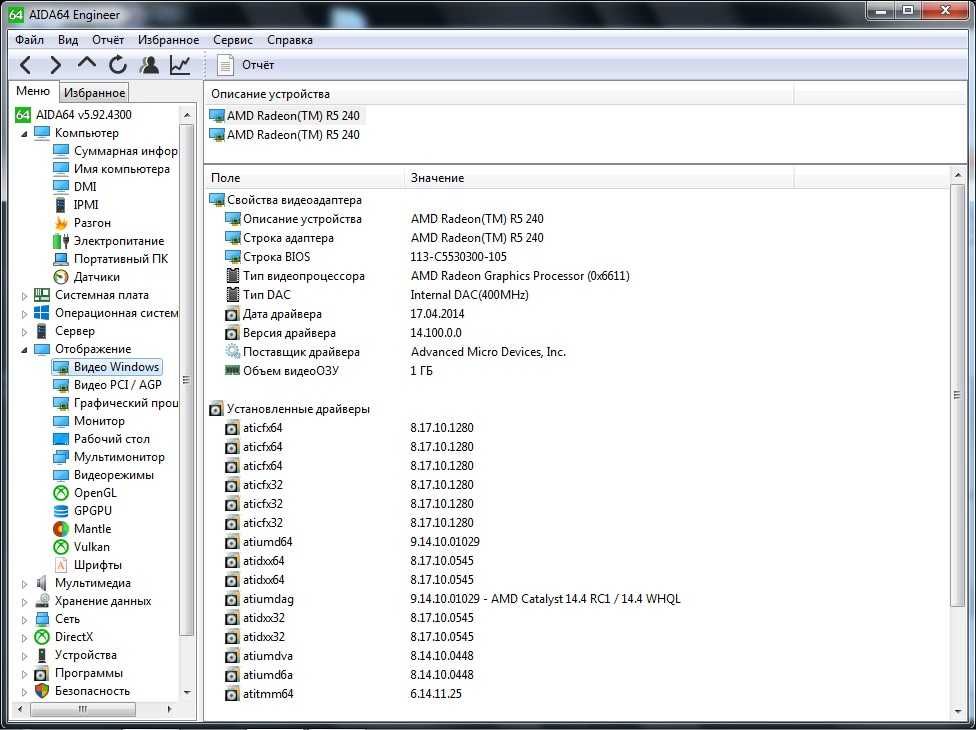Screen dimensions: 976x730
Task: Select AIDA64 v5.92.4300 root node
Action: pyautogui.click(x=83, y=115)
